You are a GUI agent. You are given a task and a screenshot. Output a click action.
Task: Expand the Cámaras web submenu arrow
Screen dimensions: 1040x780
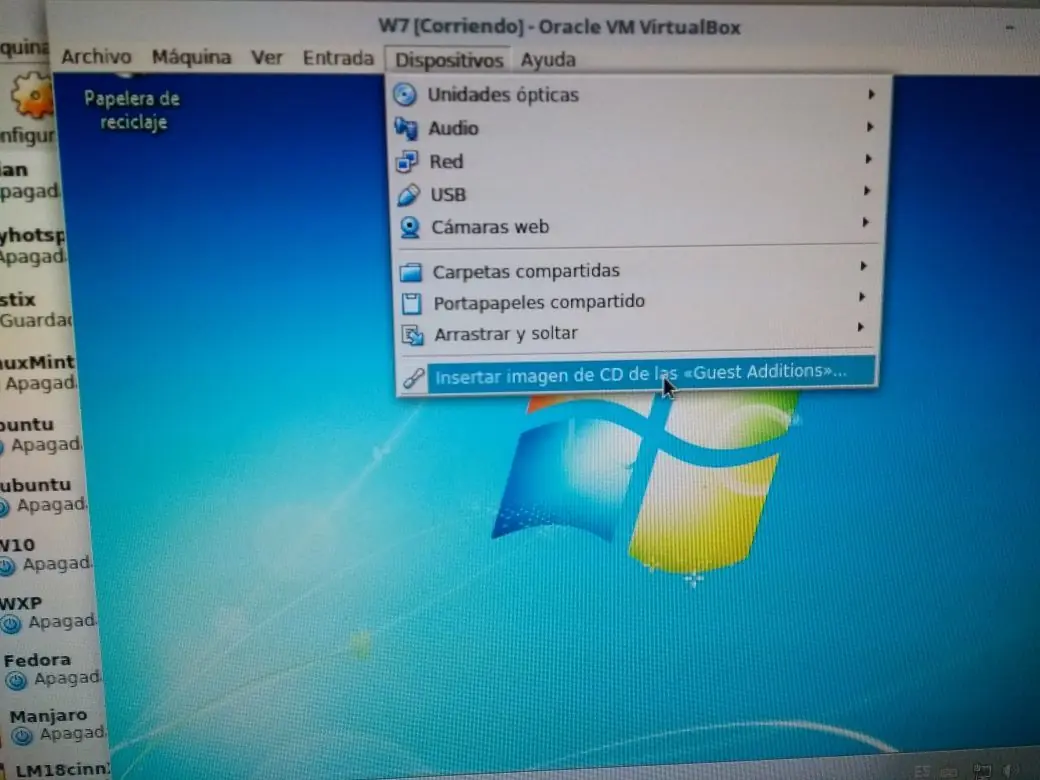[x=865, y=222]
